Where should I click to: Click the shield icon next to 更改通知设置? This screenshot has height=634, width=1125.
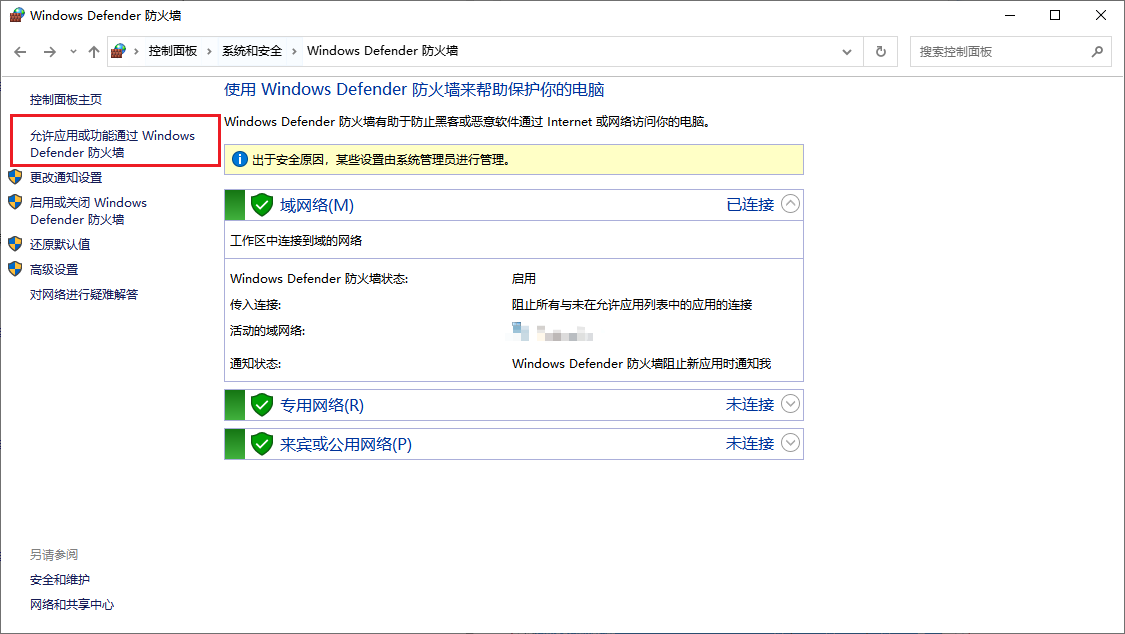click(15, 177)
